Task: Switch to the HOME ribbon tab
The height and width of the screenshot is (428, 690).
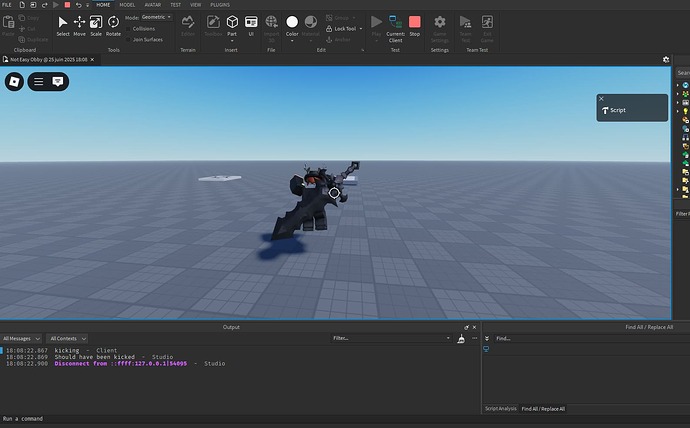Action: (103, 5)
